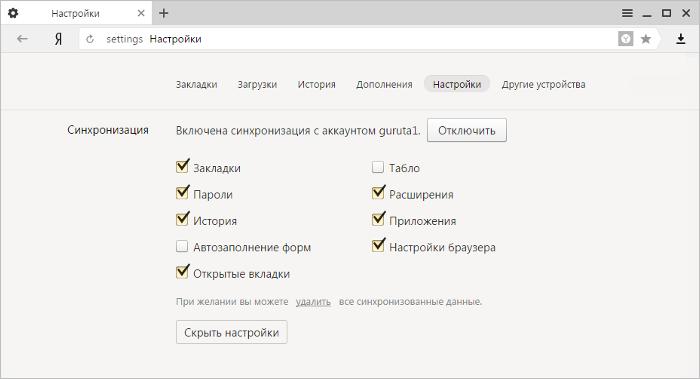Open Yandex home via Я icon

click(58, 39)
